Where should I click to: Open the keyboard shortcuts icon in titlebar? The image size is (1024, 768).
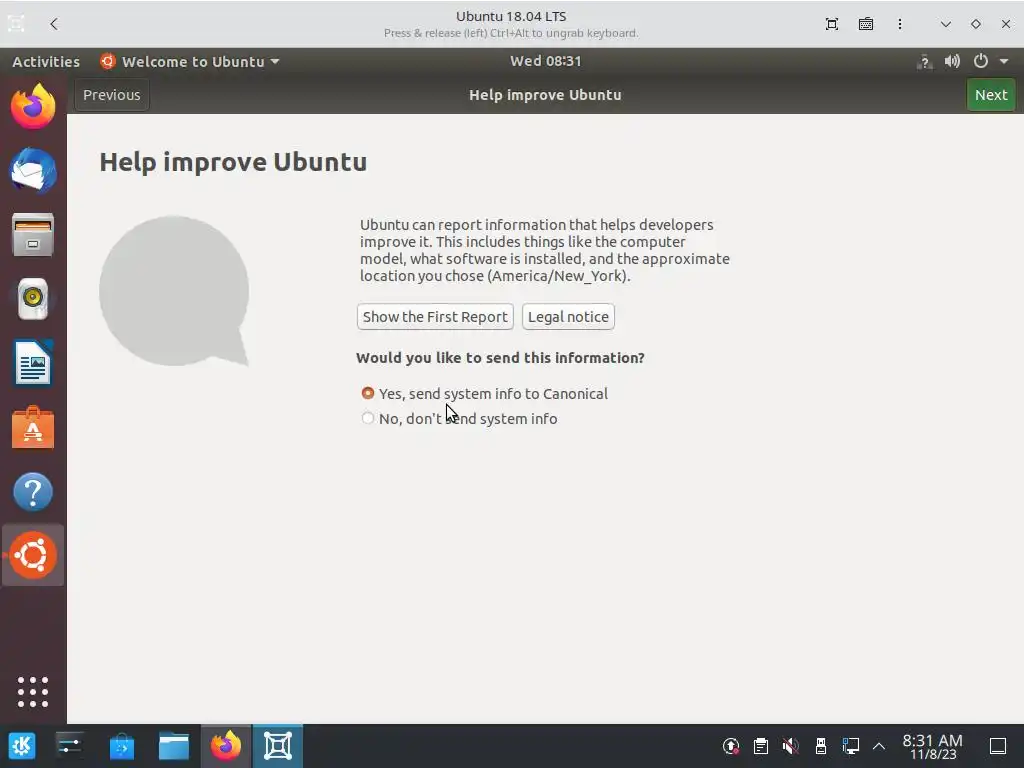point(866,24)
